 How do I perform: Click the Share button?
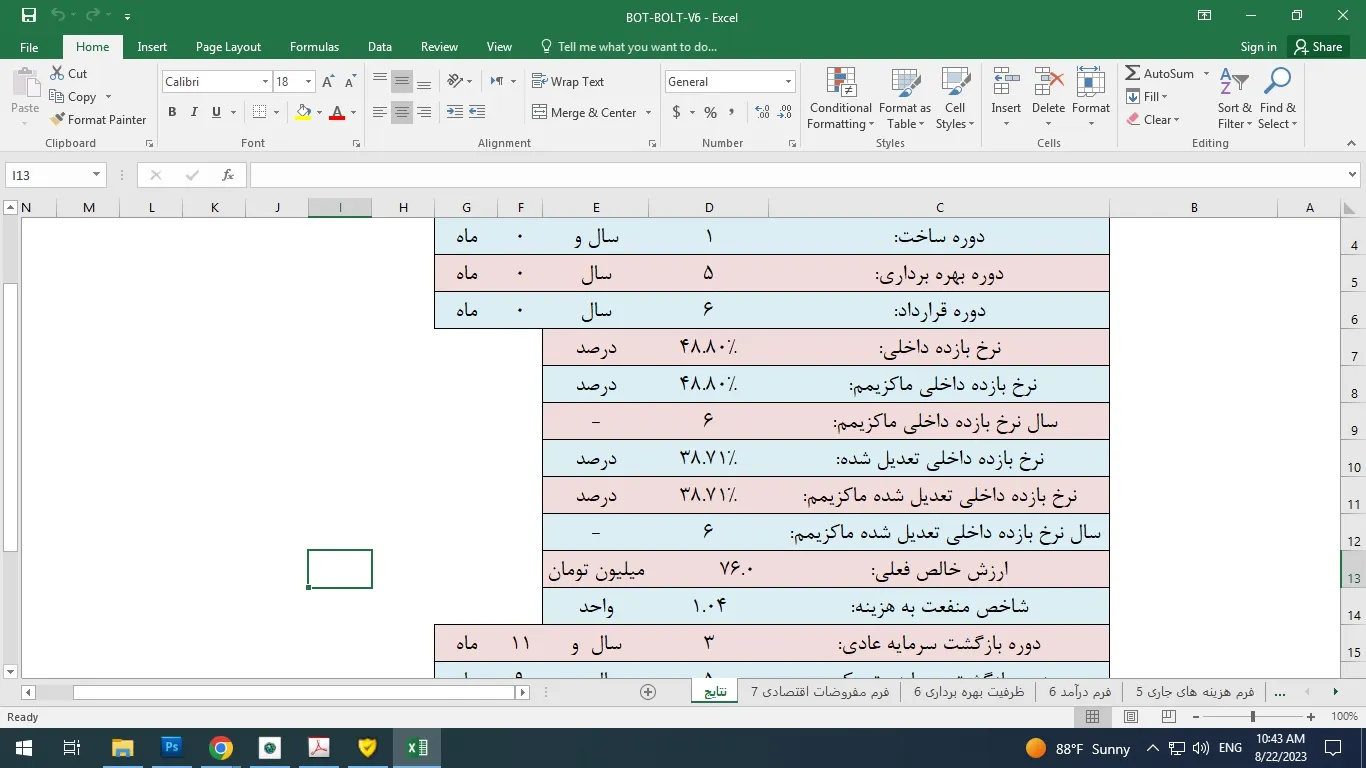tap(1317, 47)
